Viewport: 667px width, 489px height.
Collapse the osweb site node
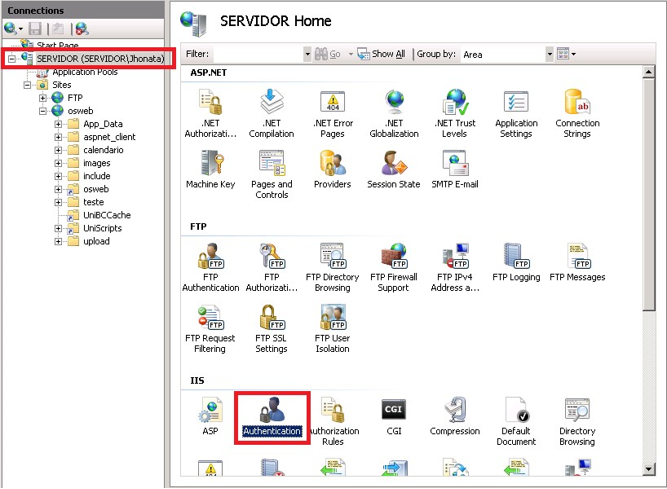click(43, 111)
